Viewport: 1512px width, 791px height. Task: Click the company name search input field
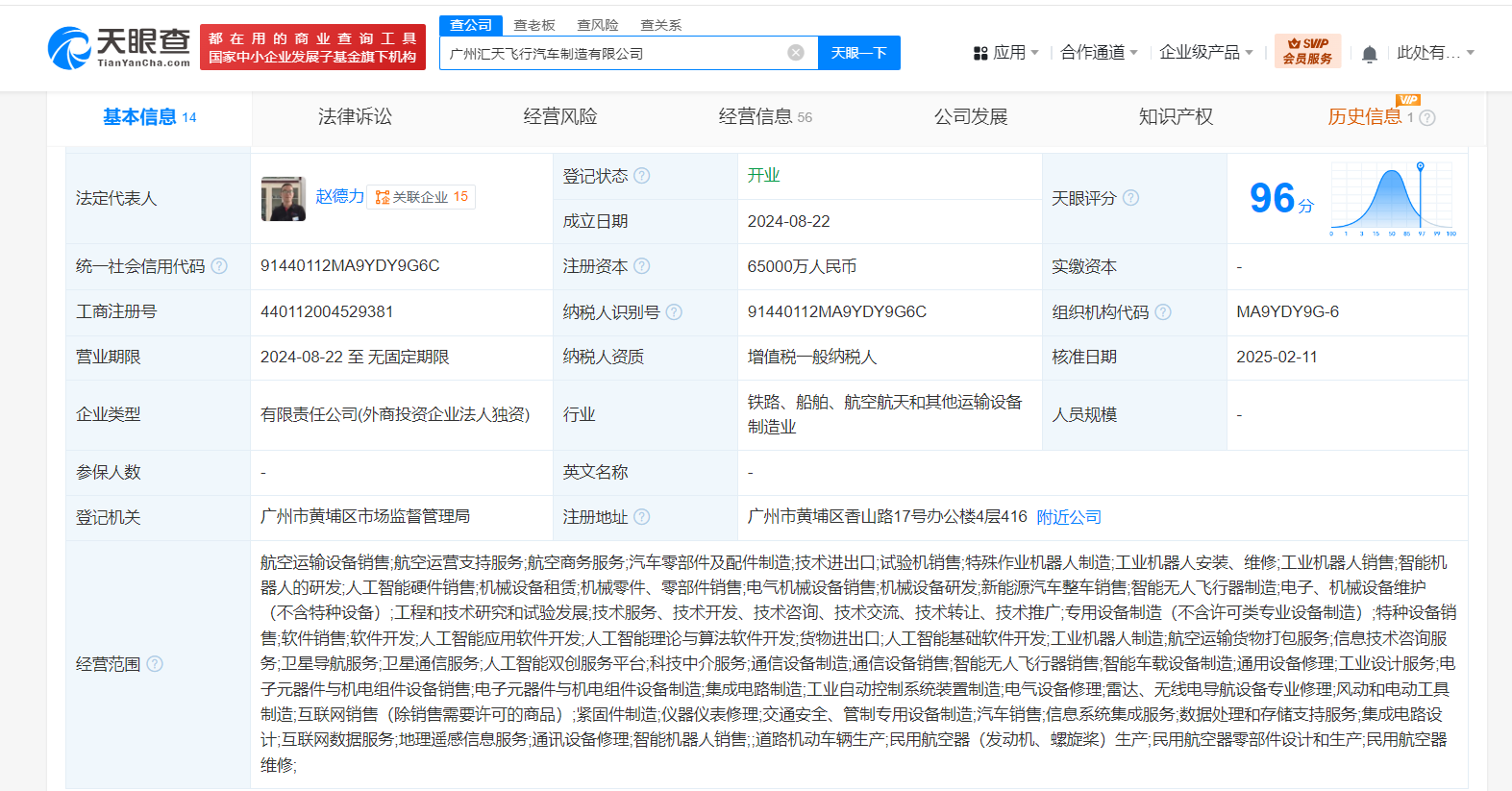pos(615,54)
